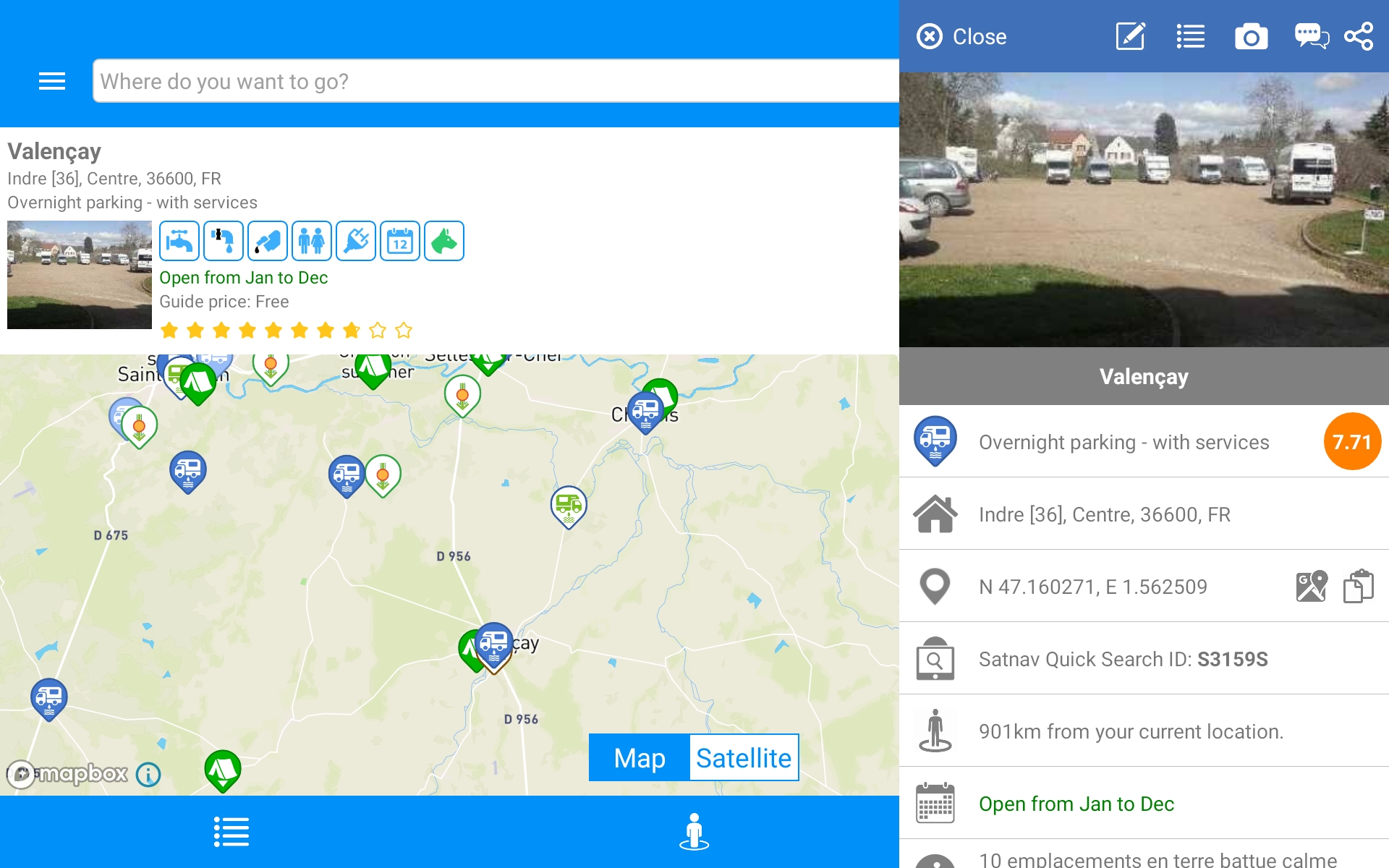
Task: Switch to Map view
Action: [640, 757]
